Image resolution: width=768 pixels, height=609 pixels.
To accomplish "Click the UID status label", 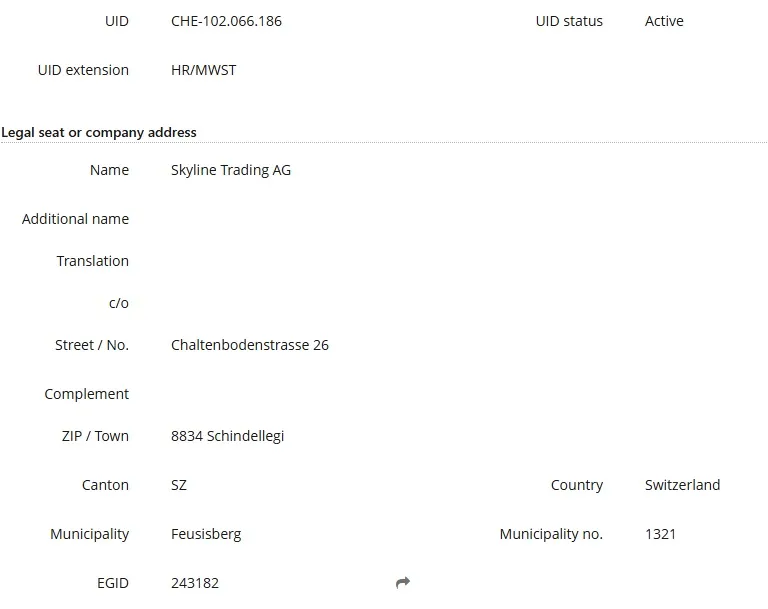I will pos(569,21).
